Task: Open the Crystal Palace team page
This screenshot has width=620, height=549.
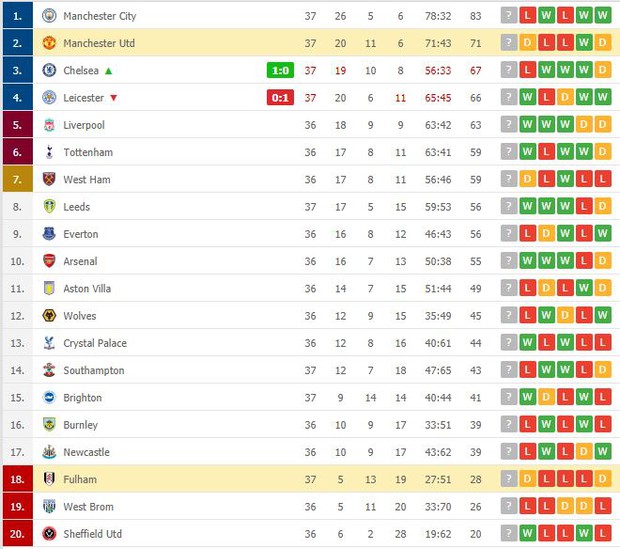Action: (95, 343)
